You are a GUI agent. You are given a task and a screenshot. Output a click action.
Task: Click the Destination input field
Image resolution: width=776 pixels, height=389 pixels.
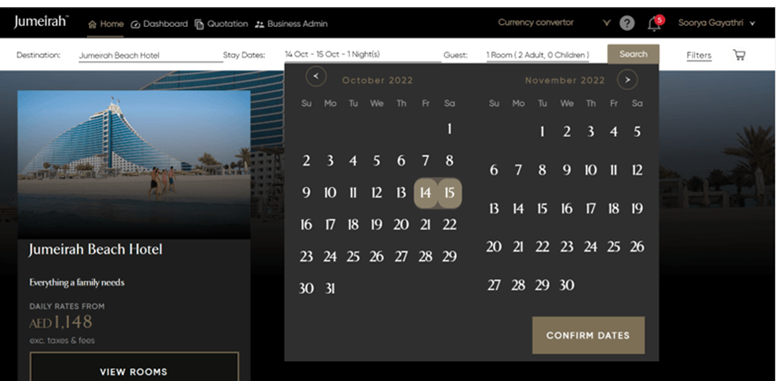pos(150,55)
